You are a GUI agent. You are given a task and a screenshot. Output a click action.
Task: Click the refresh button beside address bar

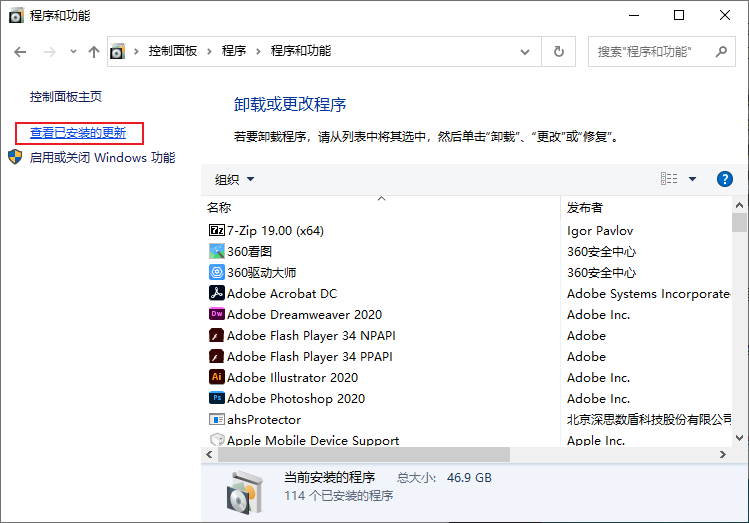559,51
